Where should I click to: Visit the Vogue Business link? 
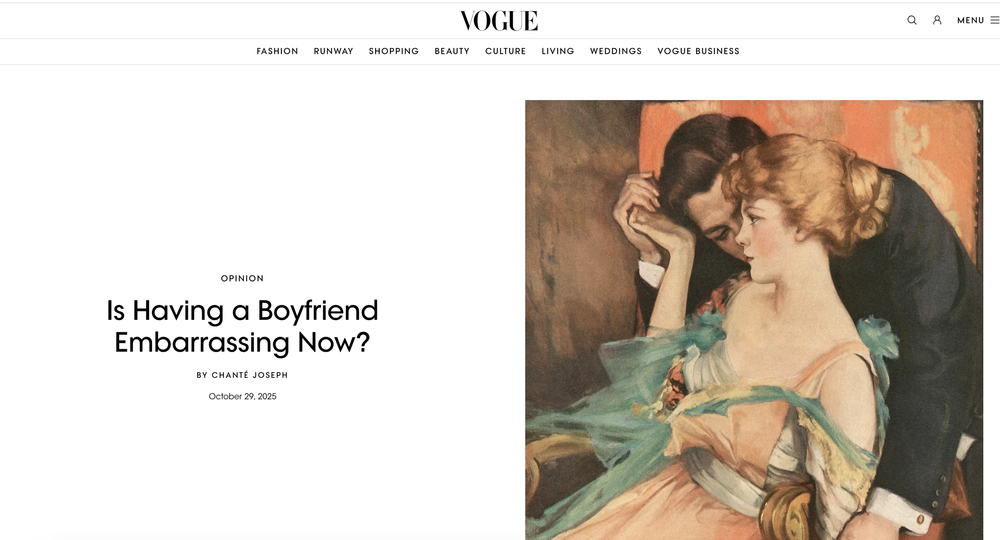[698, 51]
